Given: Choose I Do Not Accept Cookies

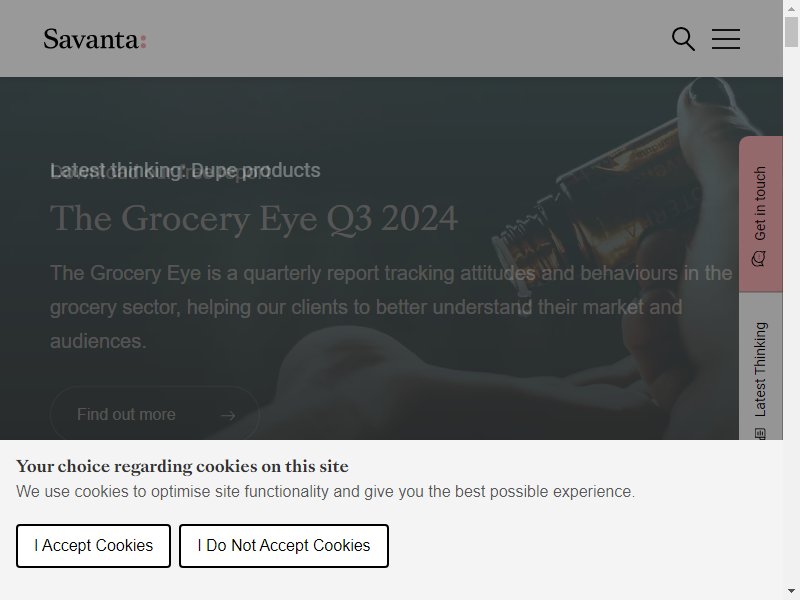Looking at the screenshot, I should (x=284, y=545).
